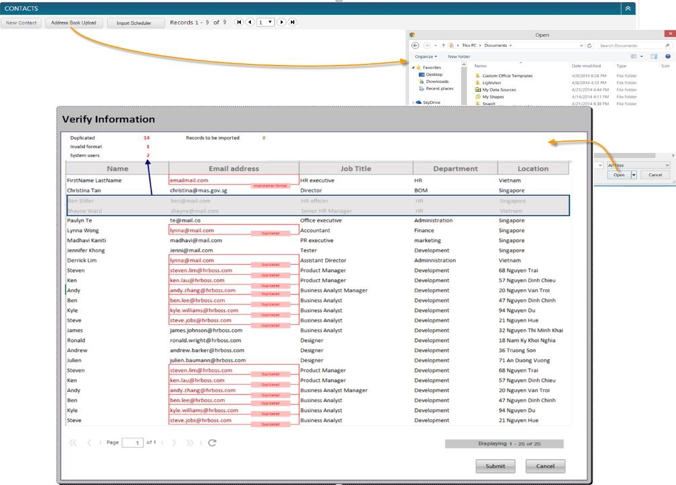676x485 pixels.
Task: Collapse the Favorites tree node
Action: [x=413, y=68]
